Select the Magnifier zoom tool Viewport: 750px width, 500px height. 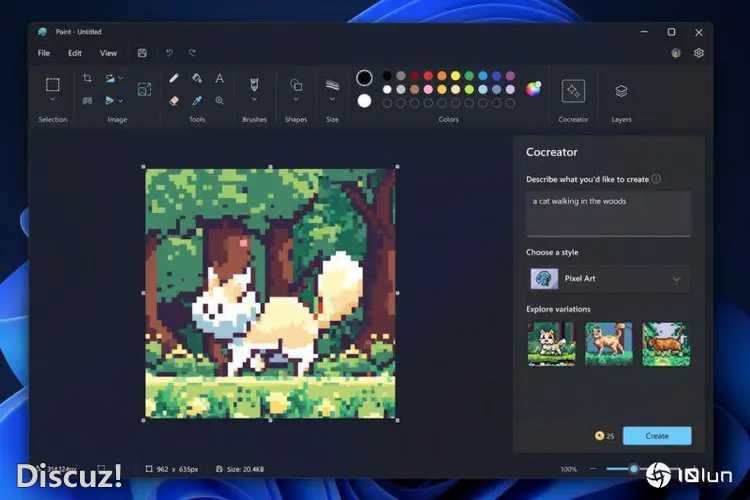click(220, 100)
